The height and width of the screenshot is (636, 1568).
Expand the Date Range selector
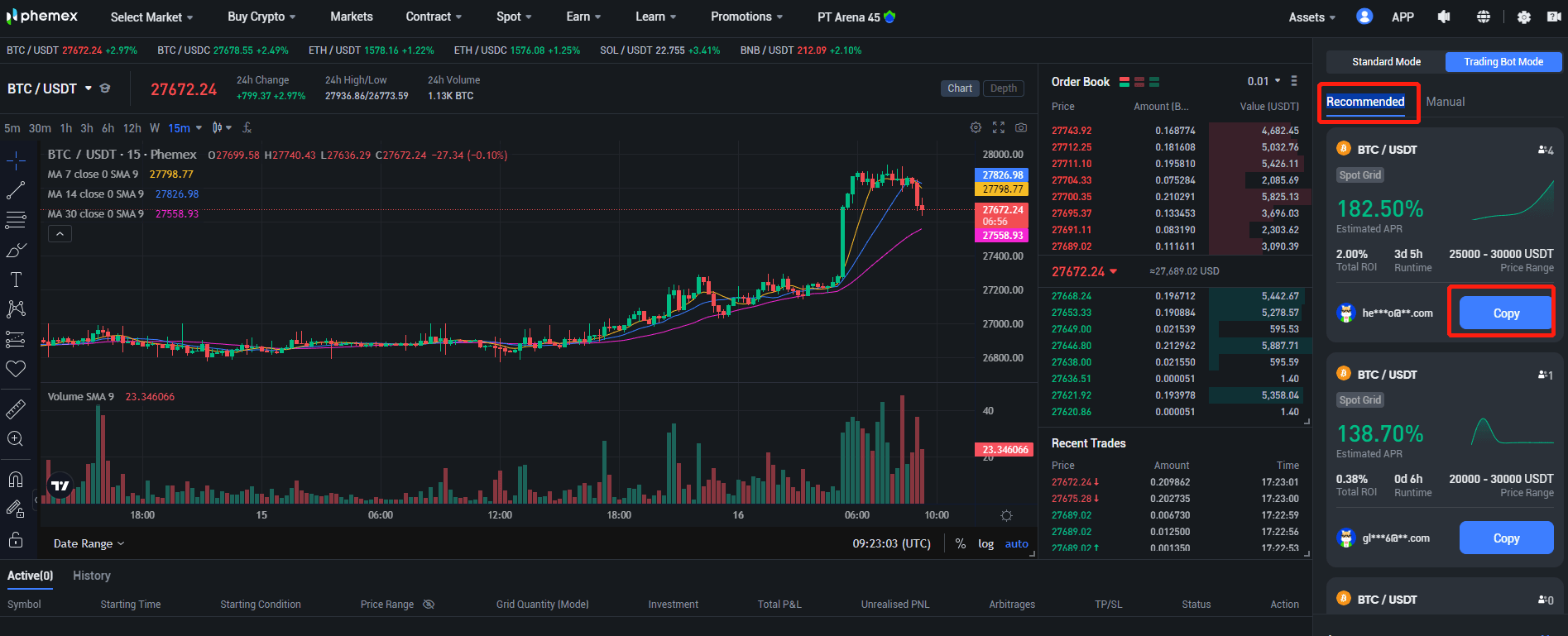click(x=89, y=543)
